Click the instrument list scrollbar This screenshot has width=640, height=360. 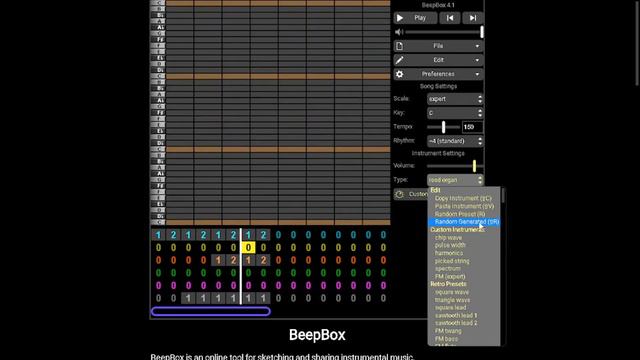tap(503, 195)
